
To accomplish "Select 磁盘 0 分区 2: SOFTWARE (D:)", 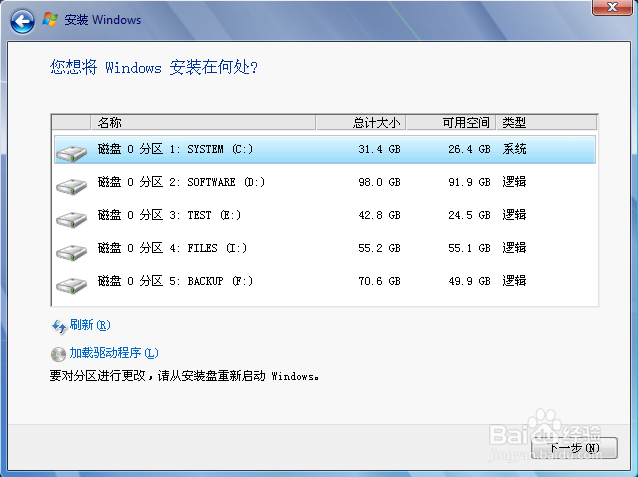I will [x=325, y=182].
